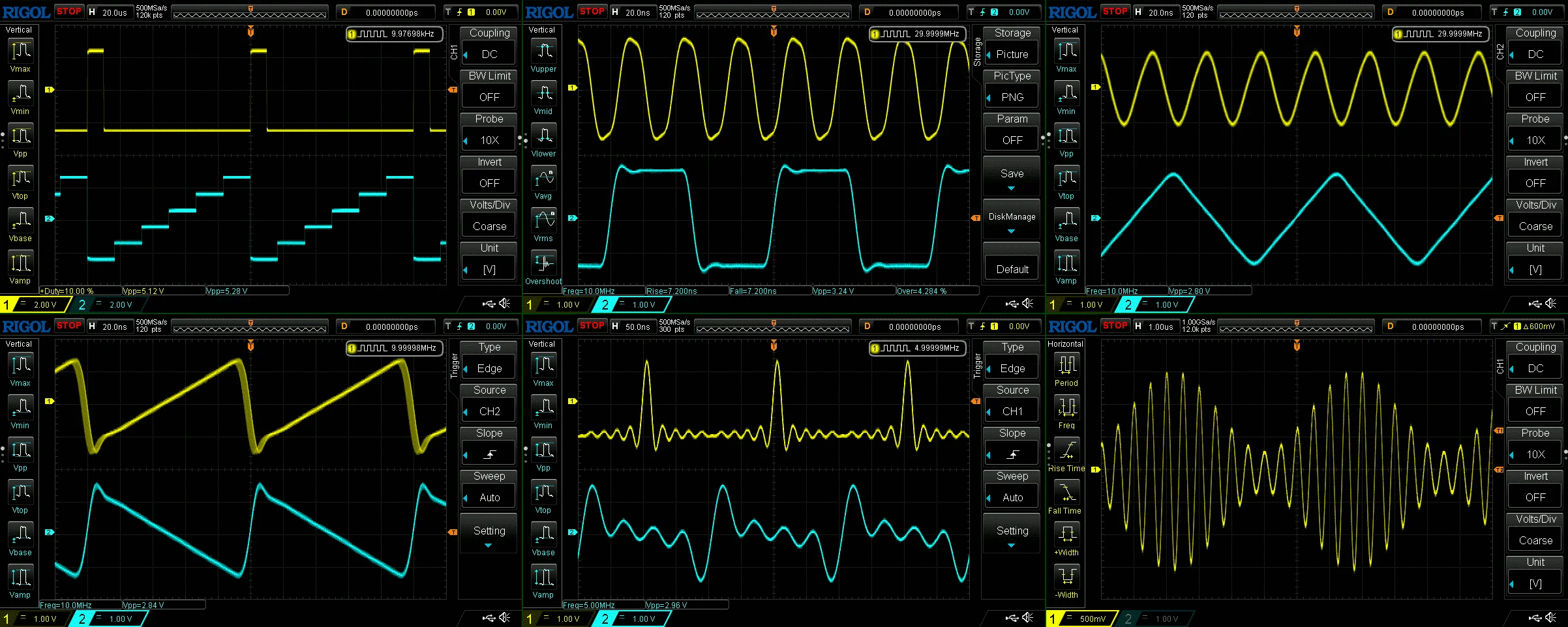Toggle Invert on the triangle-wave CH2 menu
The image size is (1568, 627).
(1535, 175)
